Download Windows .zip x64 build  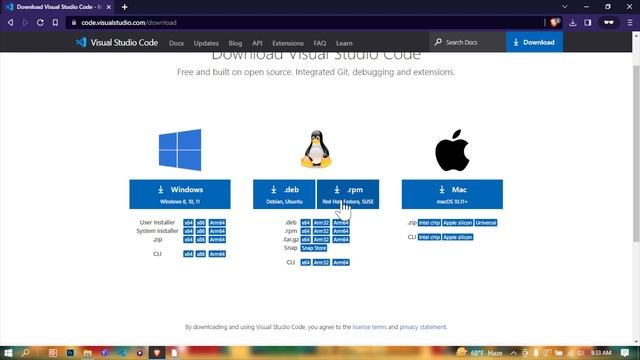[188, 240]
